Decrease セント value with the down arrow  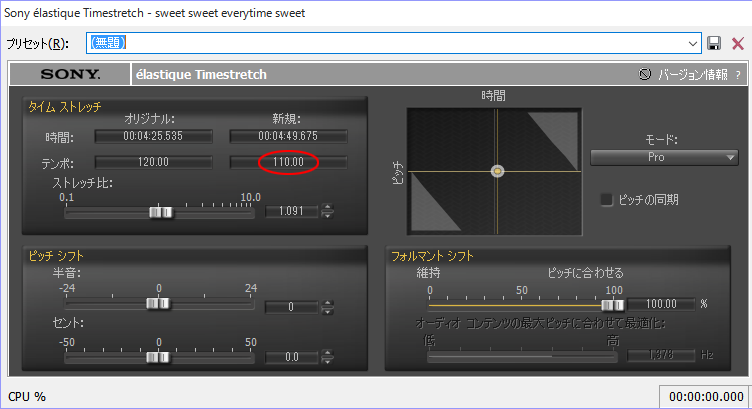point(328,361)
